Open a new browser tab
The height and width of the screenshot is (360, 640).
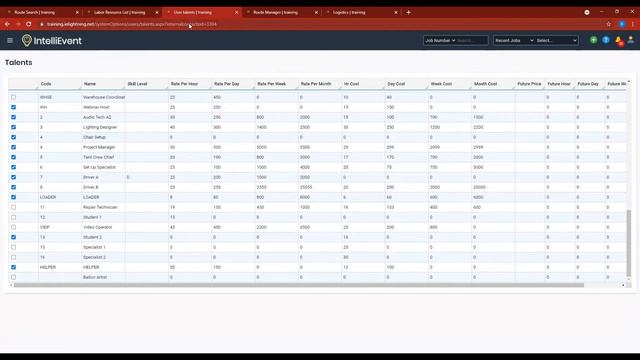point(408,12)
